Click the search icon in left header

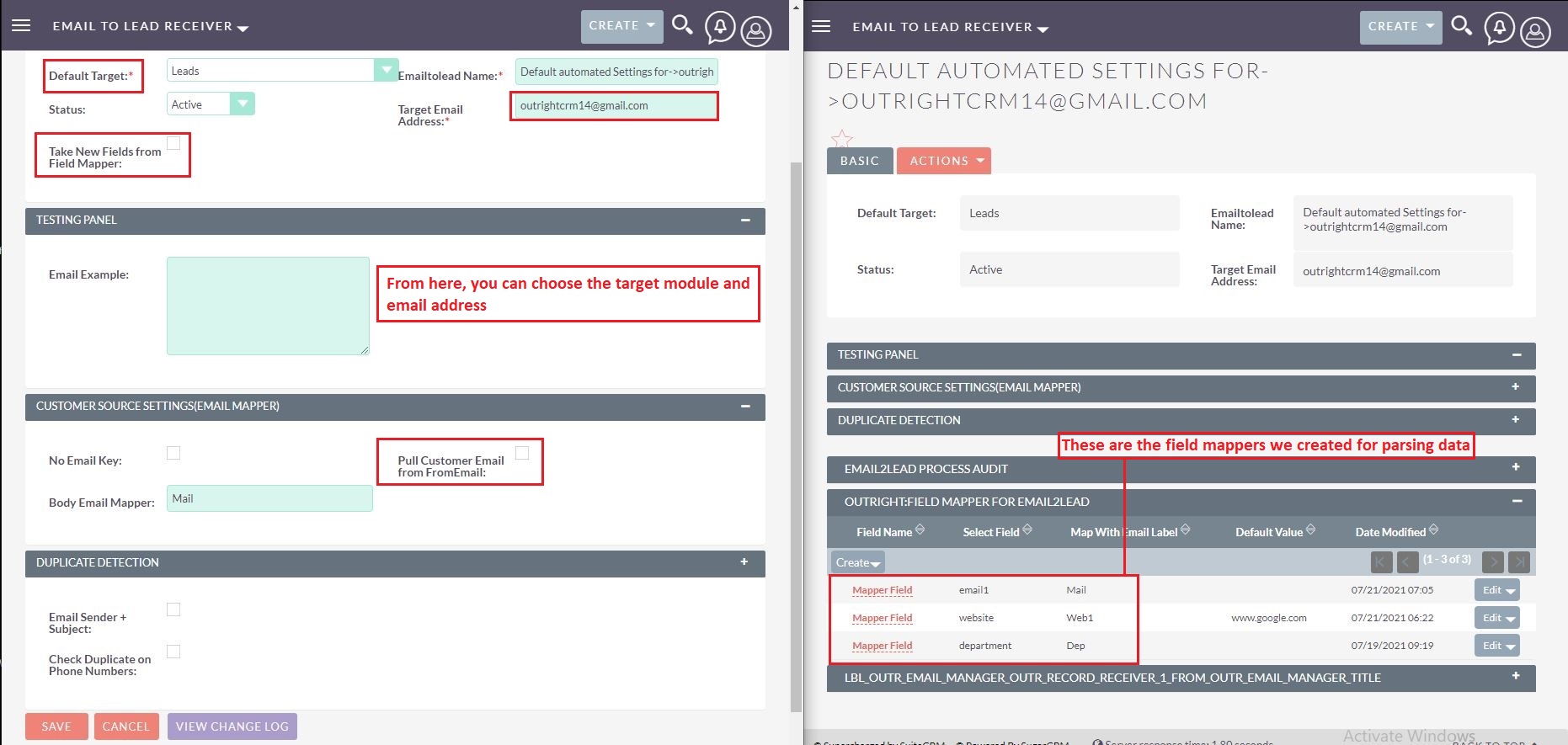(682, 25)
